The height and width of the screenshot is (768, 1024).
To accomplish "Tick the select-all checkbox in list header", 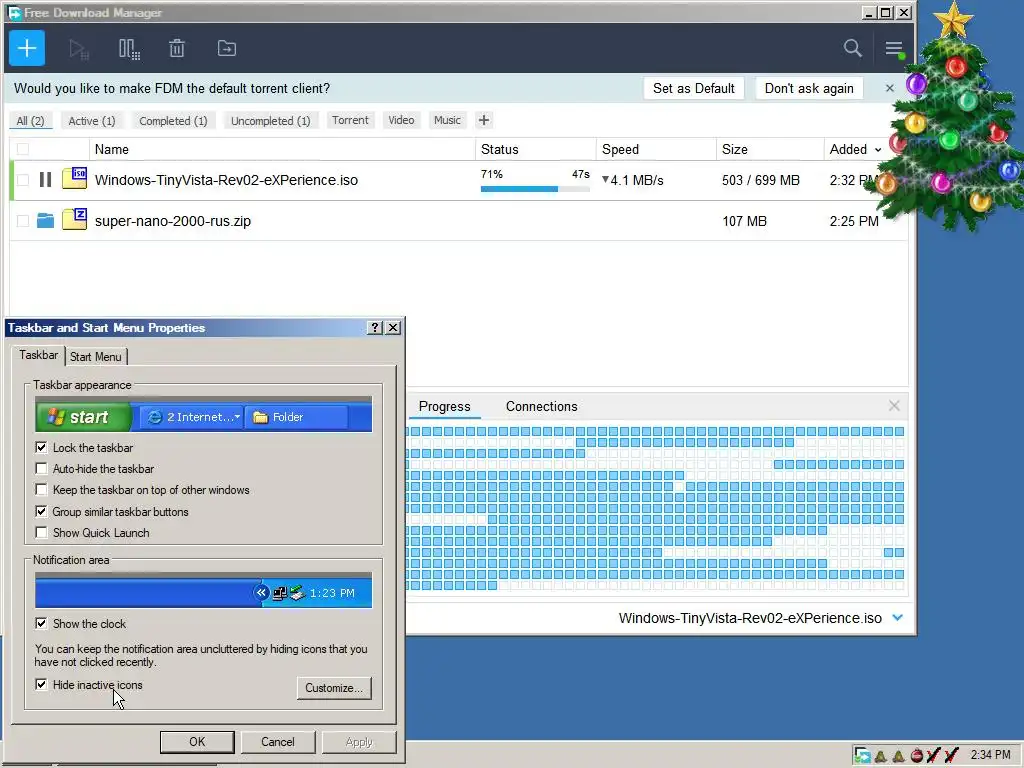I will (x=23, y=149).
